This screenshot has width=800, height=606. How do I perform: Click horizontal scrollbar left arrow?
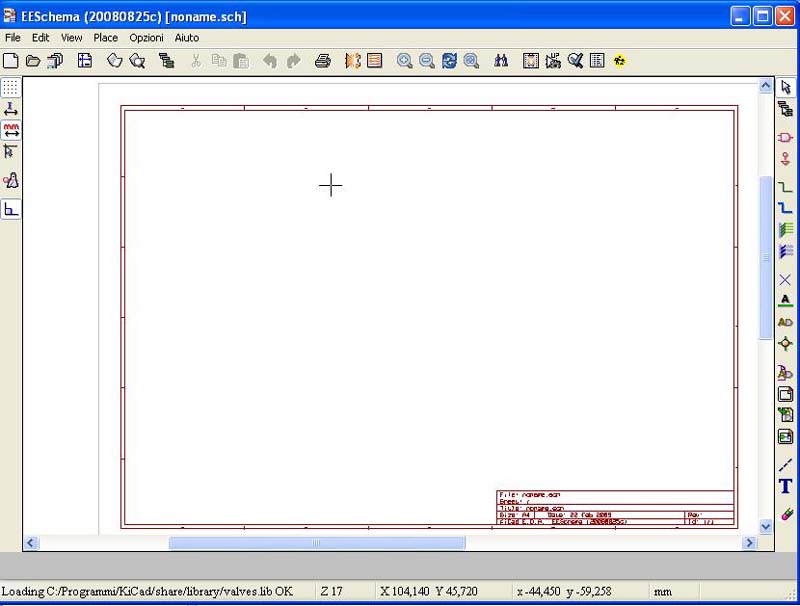click(x=31, y=543)
